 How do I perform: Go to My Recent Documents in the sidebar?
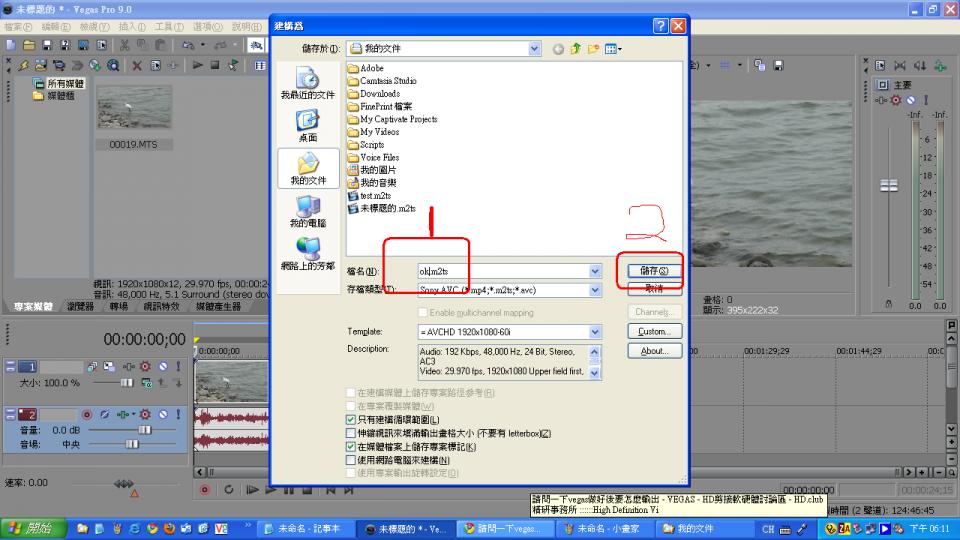click(x=308, y=83)
